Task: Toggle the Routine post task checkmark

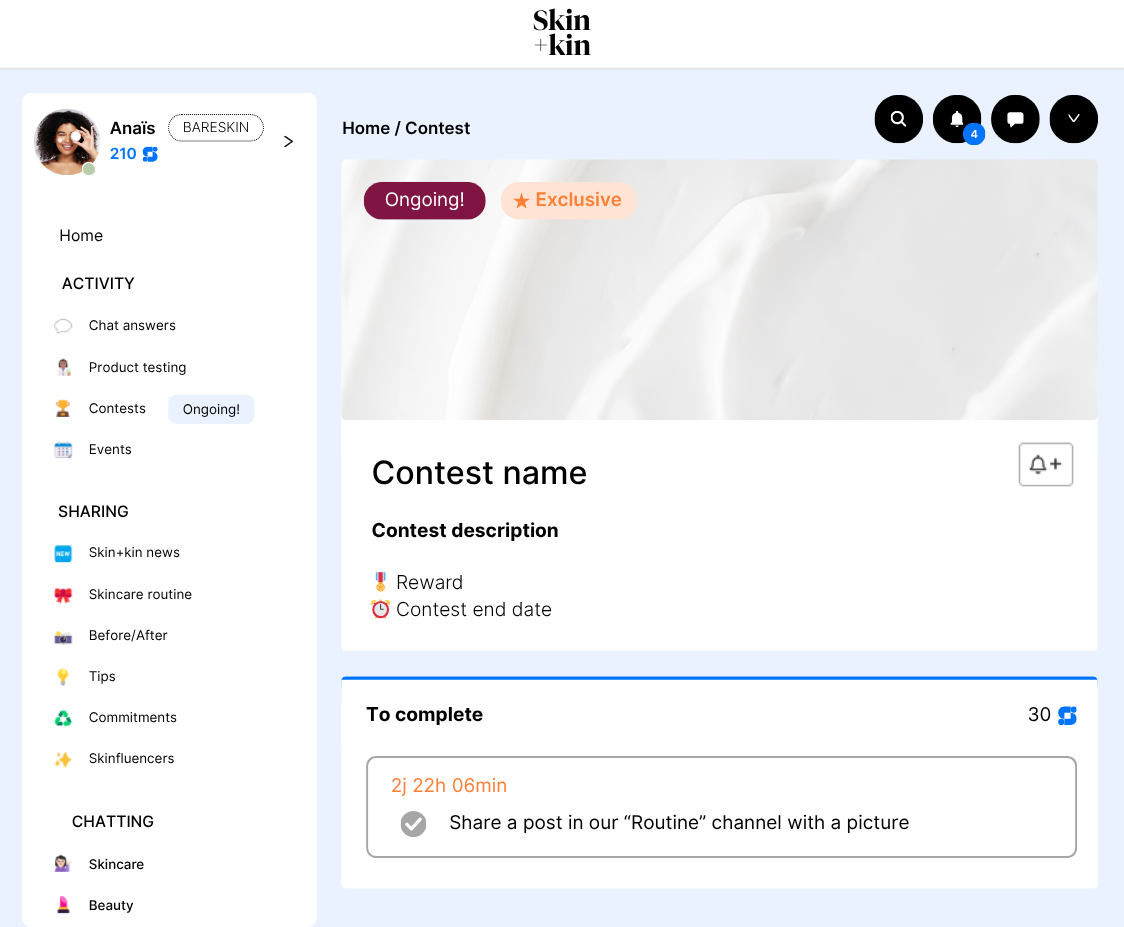Action: tap(413, 824)
